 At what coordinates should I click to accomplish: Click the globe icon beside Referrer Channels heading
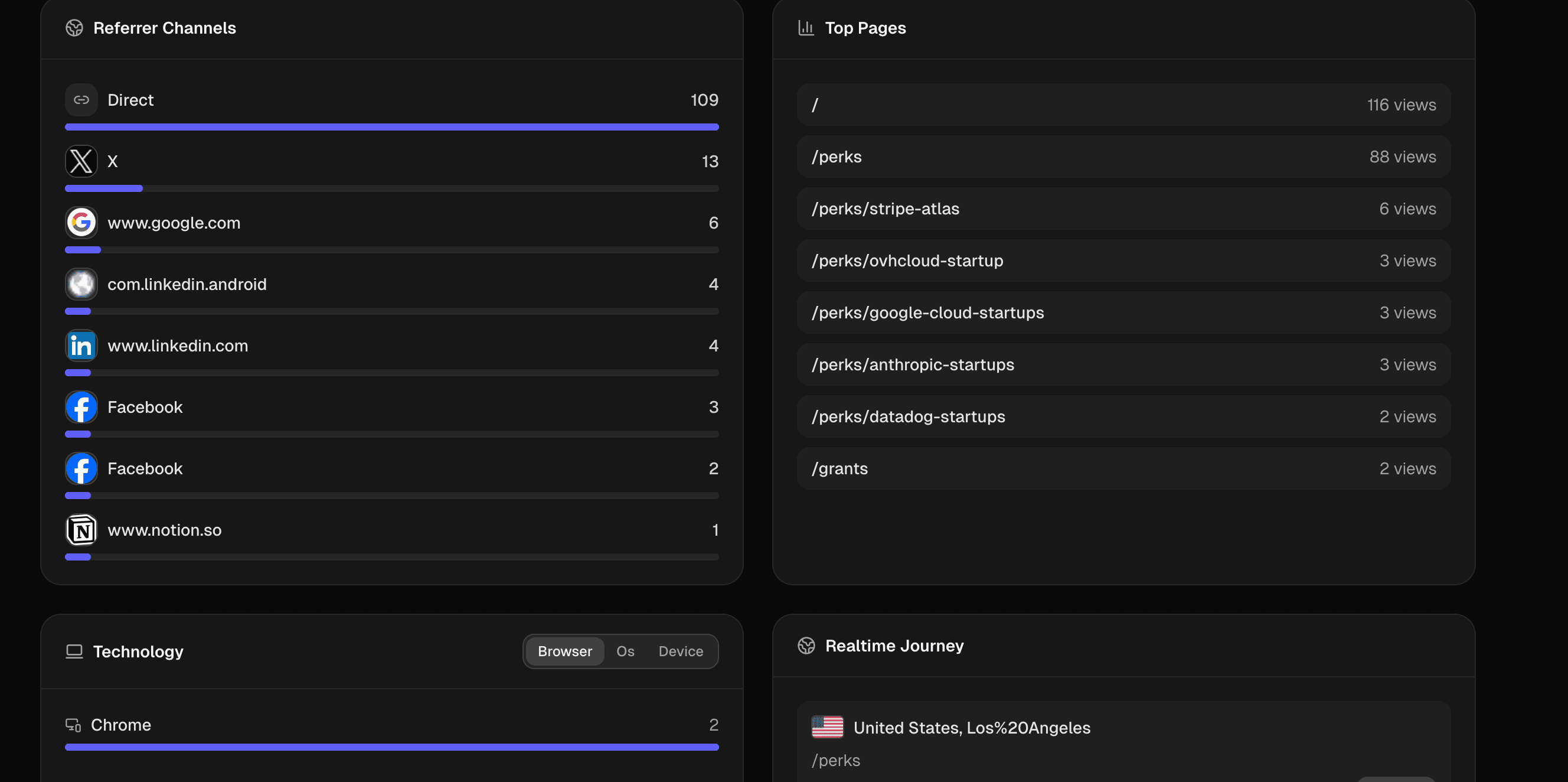74,27
